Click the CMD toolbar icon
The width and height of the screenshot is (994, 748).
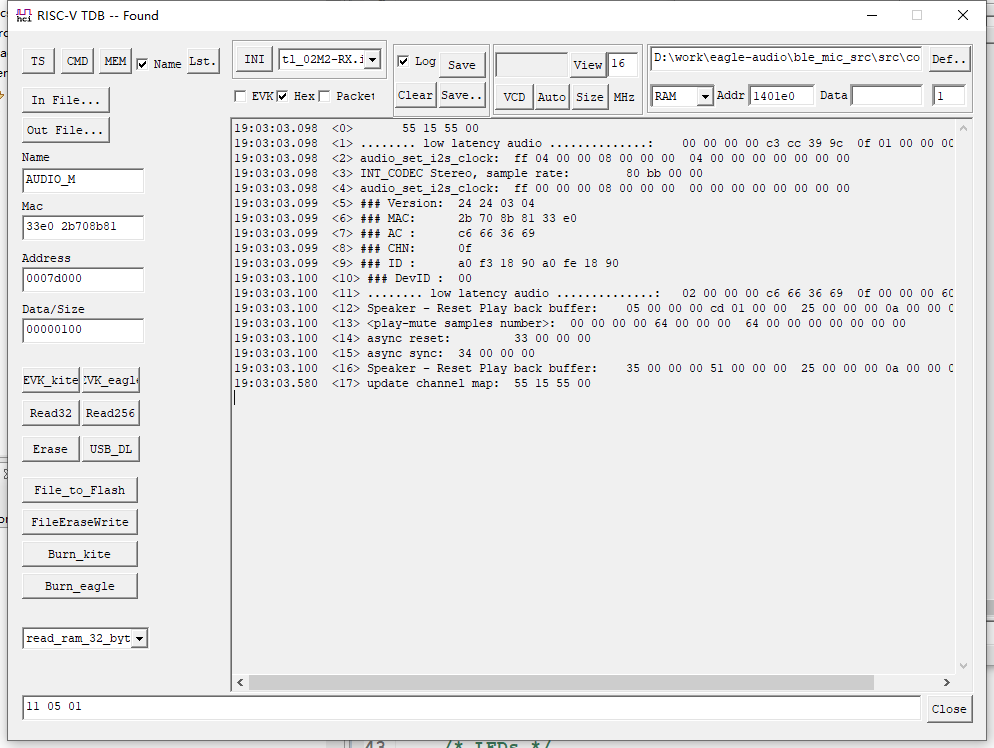76,60
